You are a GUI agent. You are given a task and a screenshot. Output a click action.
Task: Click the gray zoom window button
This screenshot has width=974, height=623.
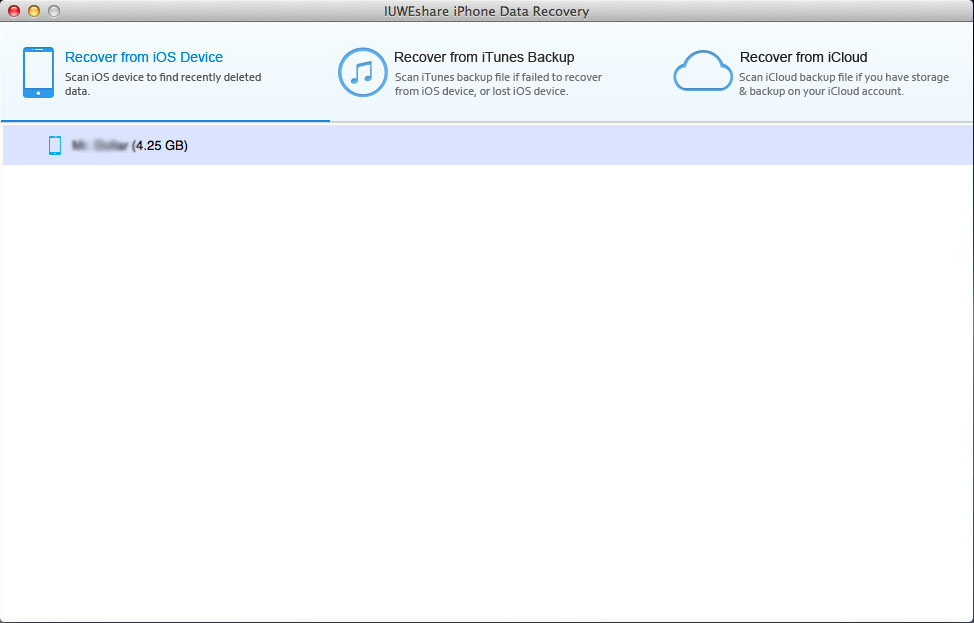pos(54,11)
